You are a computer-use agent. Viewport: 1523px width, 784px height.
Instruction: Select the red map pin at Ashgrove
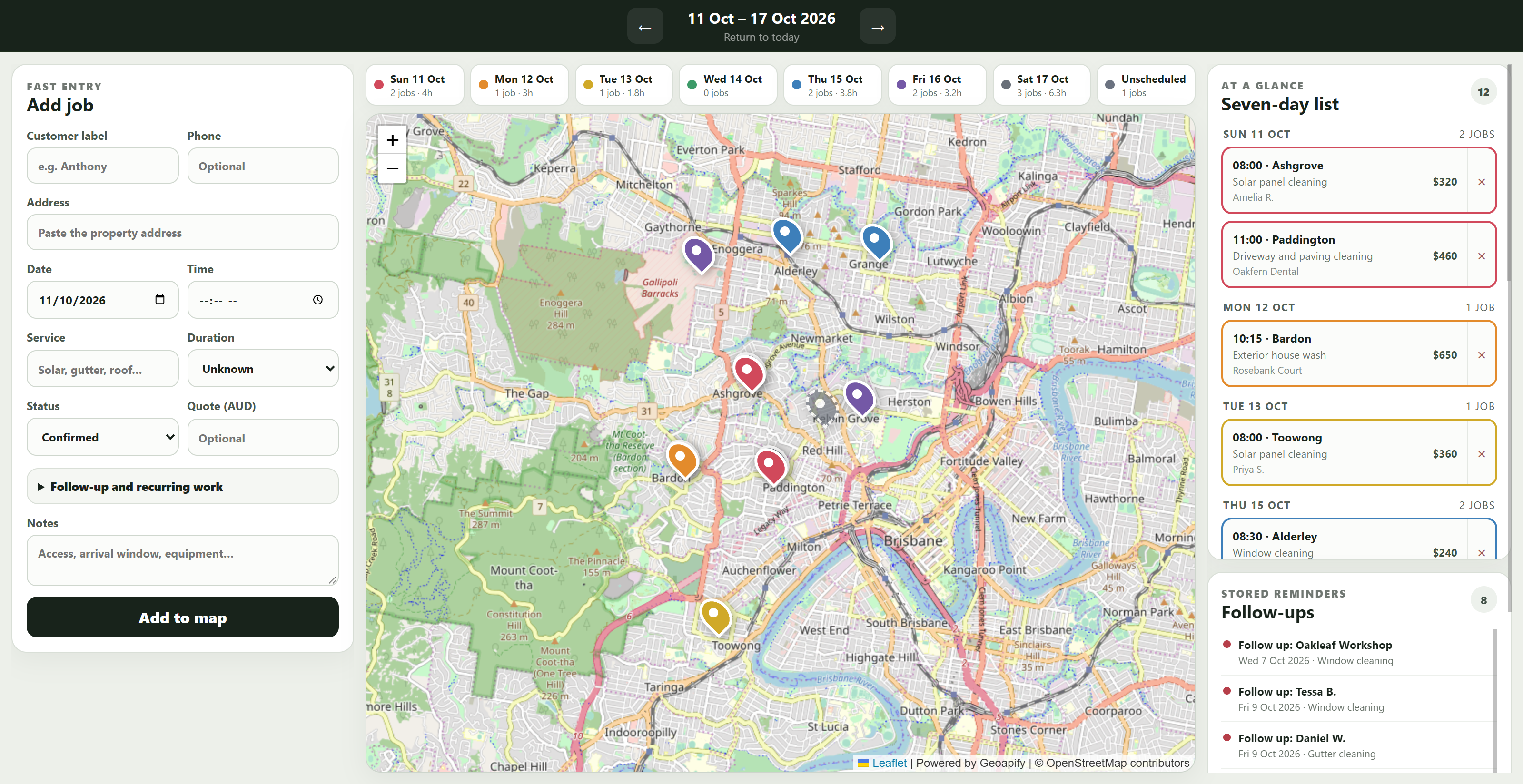click(749, 374)
